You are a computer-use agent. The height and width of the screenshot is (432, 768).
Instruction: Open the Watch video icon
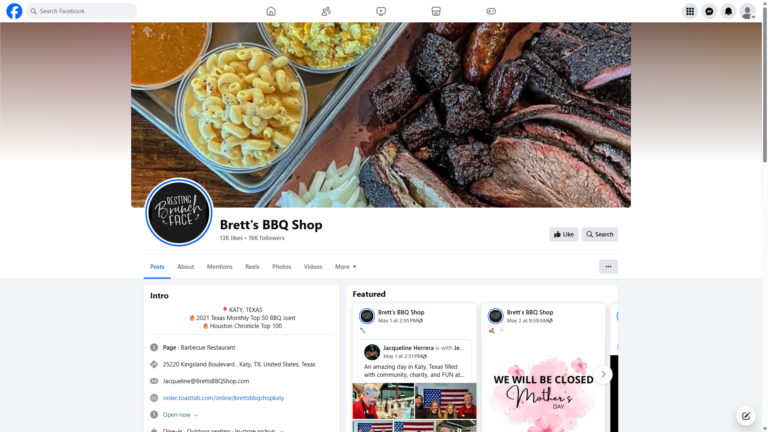(x=381, y=11)
